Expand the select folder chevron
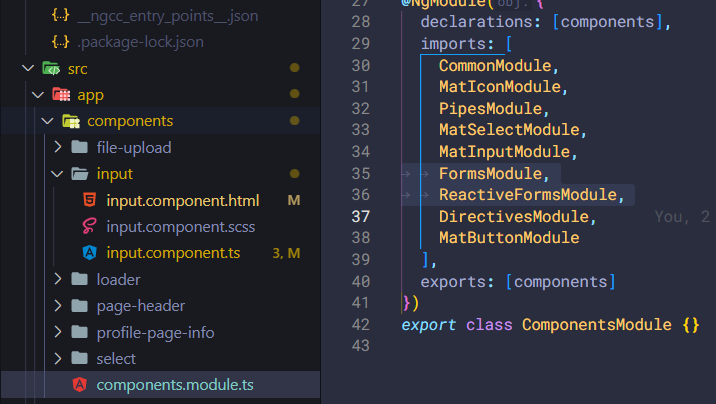 point(58,358)
